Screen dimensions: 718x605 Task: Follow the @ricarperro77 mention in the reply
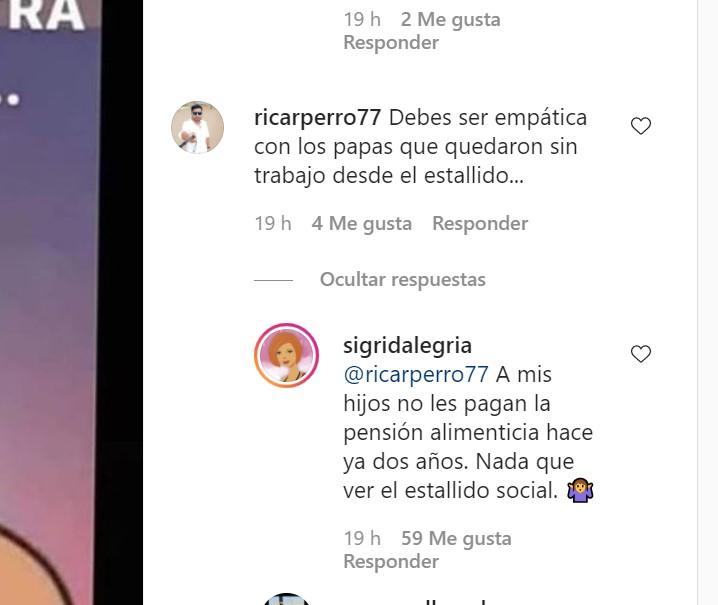[x=416, y=375]
